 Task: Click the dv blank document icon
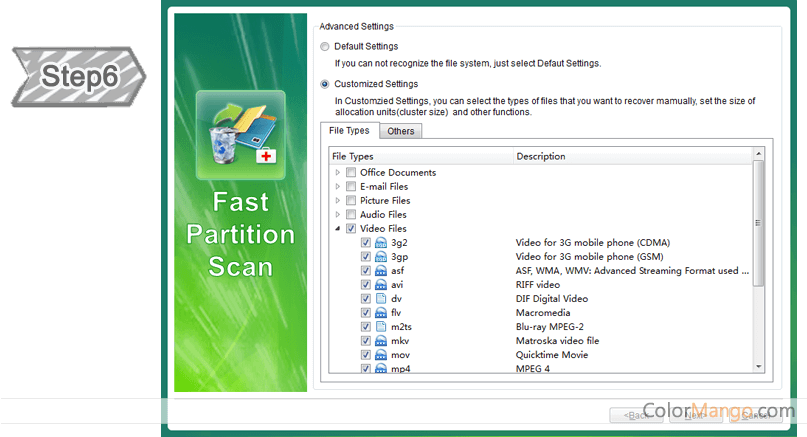tap(380, 299)
